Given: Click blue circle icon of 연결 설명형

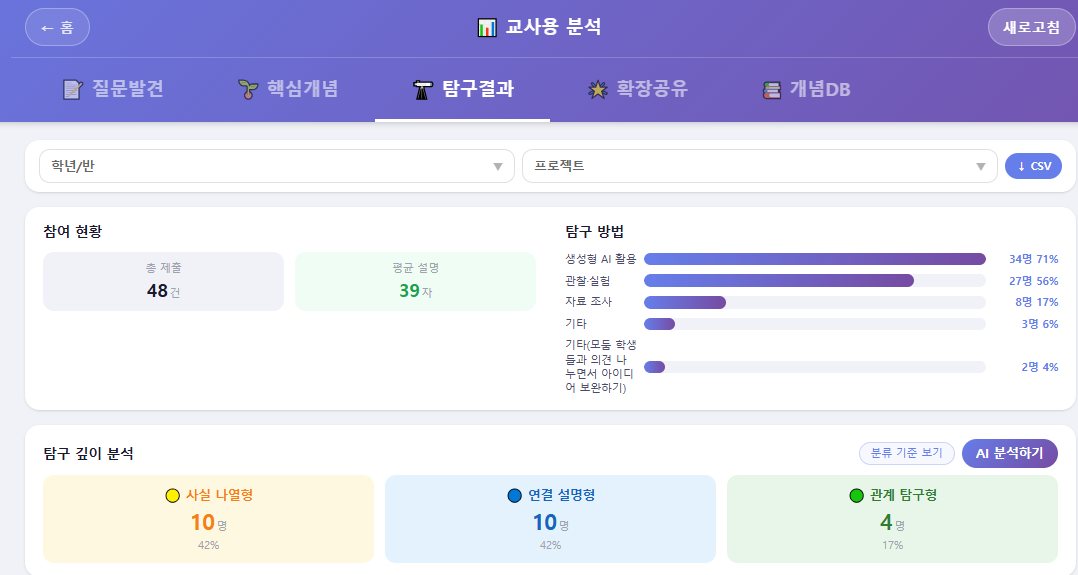Looking at the screenshot, I should coord(514,495).
